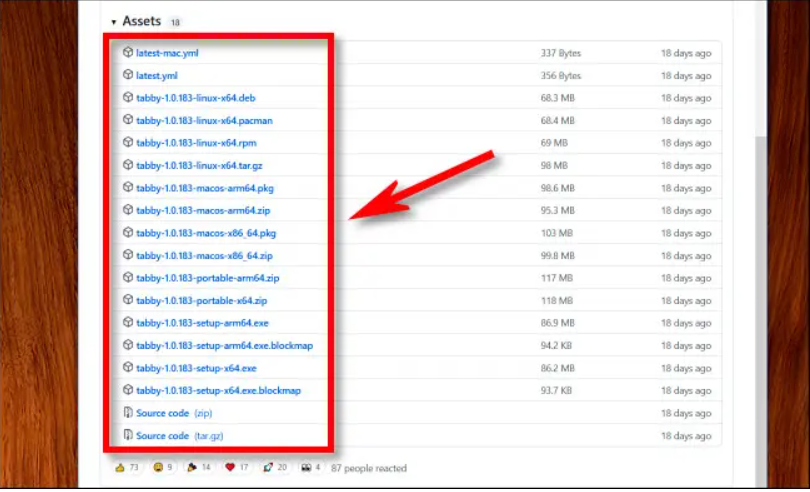
Task: React with thumbs up emoji (73)
Action: tap(127, 468)
